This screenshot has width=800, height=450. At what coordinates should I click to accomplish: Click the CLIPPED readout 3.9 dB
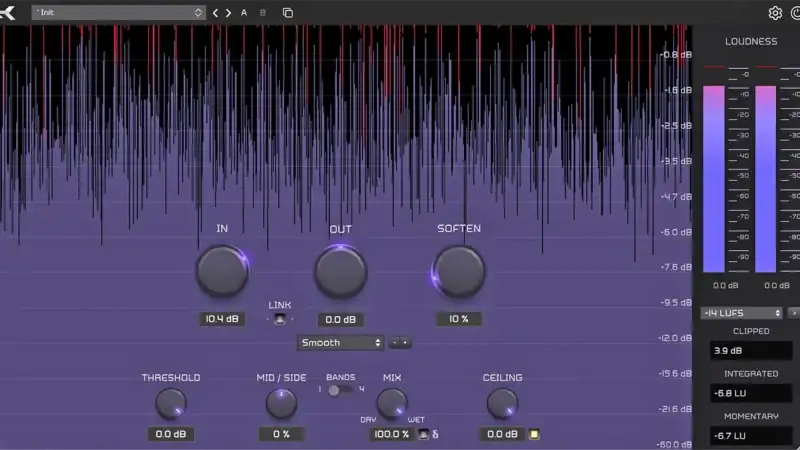pyautogui.click(x=751, y=351)
